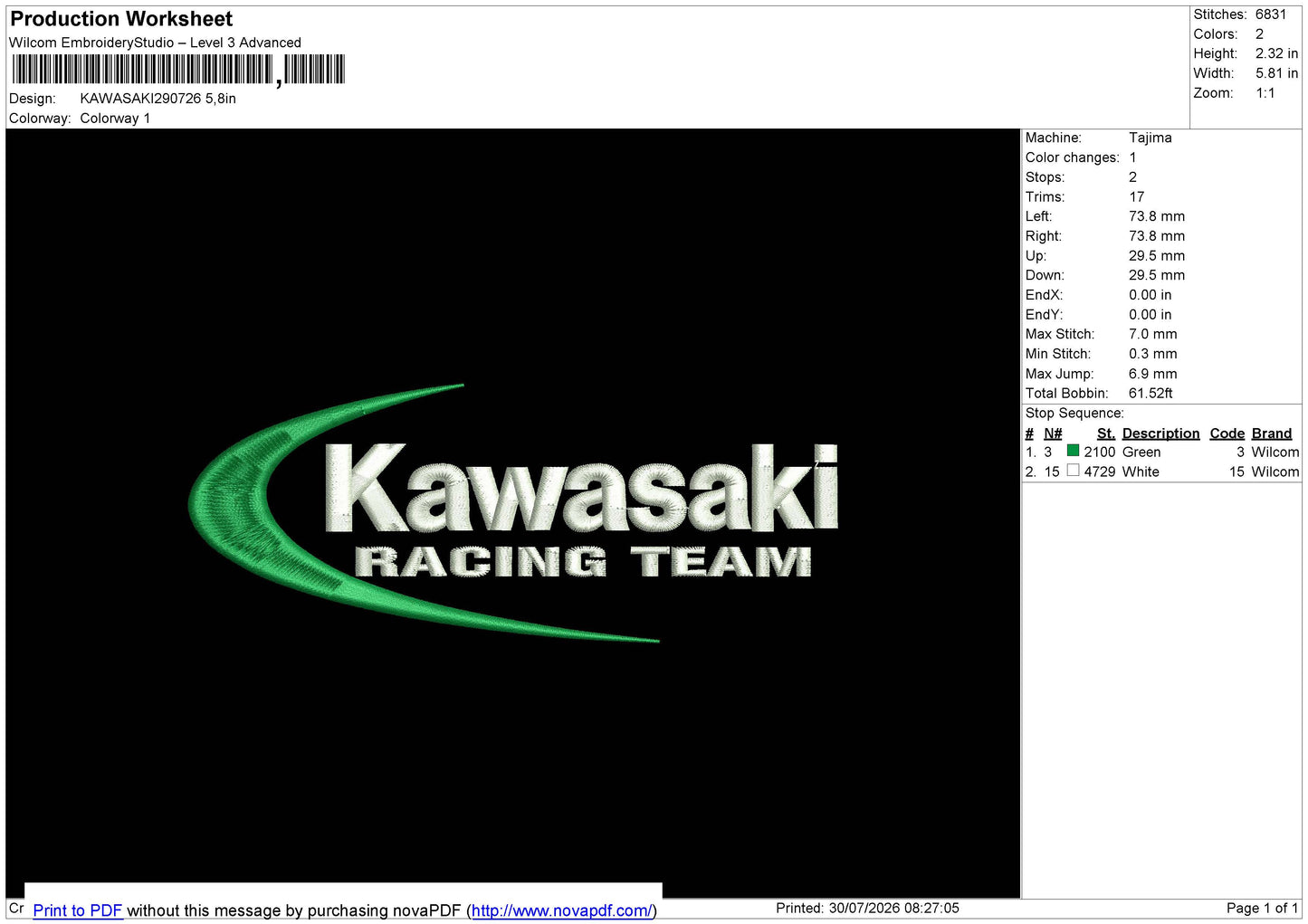This screenshot has height=924, width=1308.
Task: Click the Machine value Tajima
Action: [x=1150, y=138]
